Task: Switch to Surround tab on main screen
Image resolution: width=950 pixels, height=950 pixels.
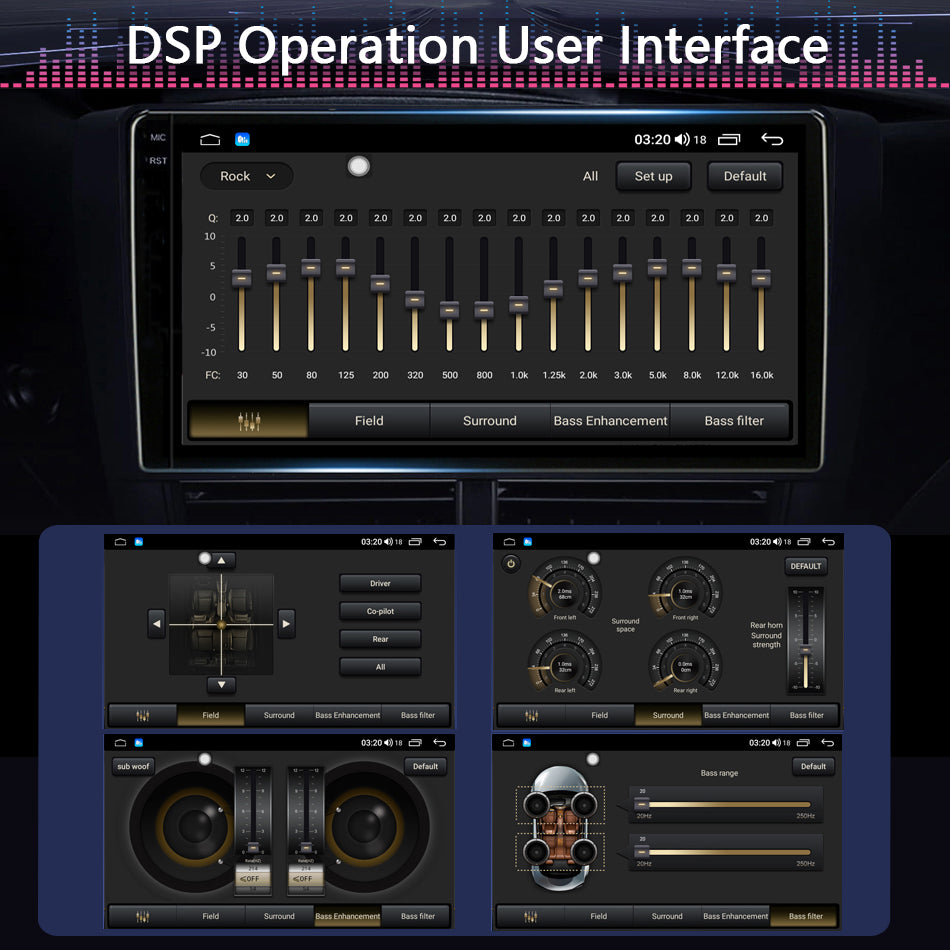Action: (490, 420)
